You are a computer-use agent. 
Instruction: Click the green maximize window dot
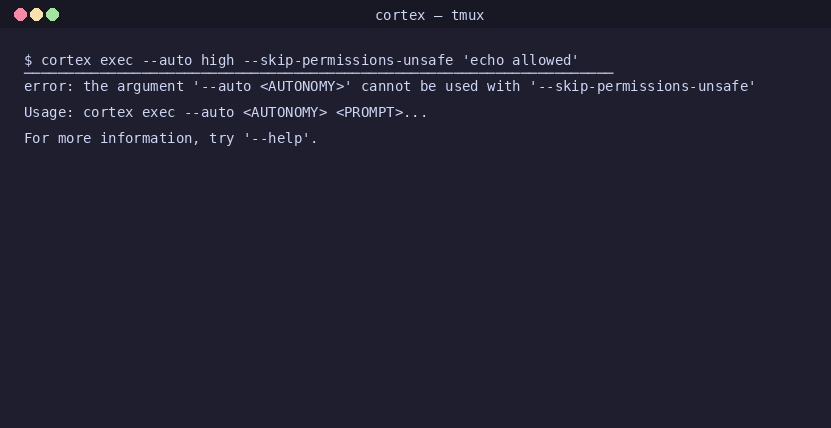52,14
